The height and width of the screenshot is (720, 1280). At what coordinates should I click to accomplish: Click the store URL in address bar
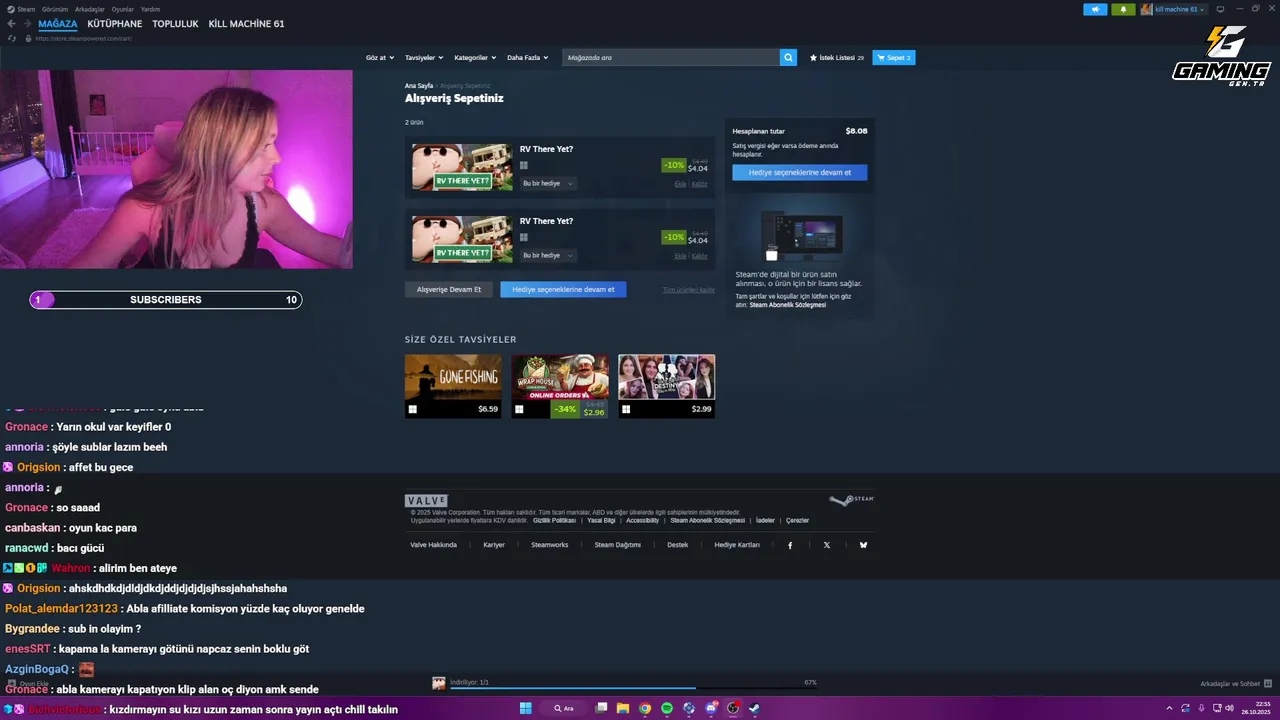click(83, 38)
